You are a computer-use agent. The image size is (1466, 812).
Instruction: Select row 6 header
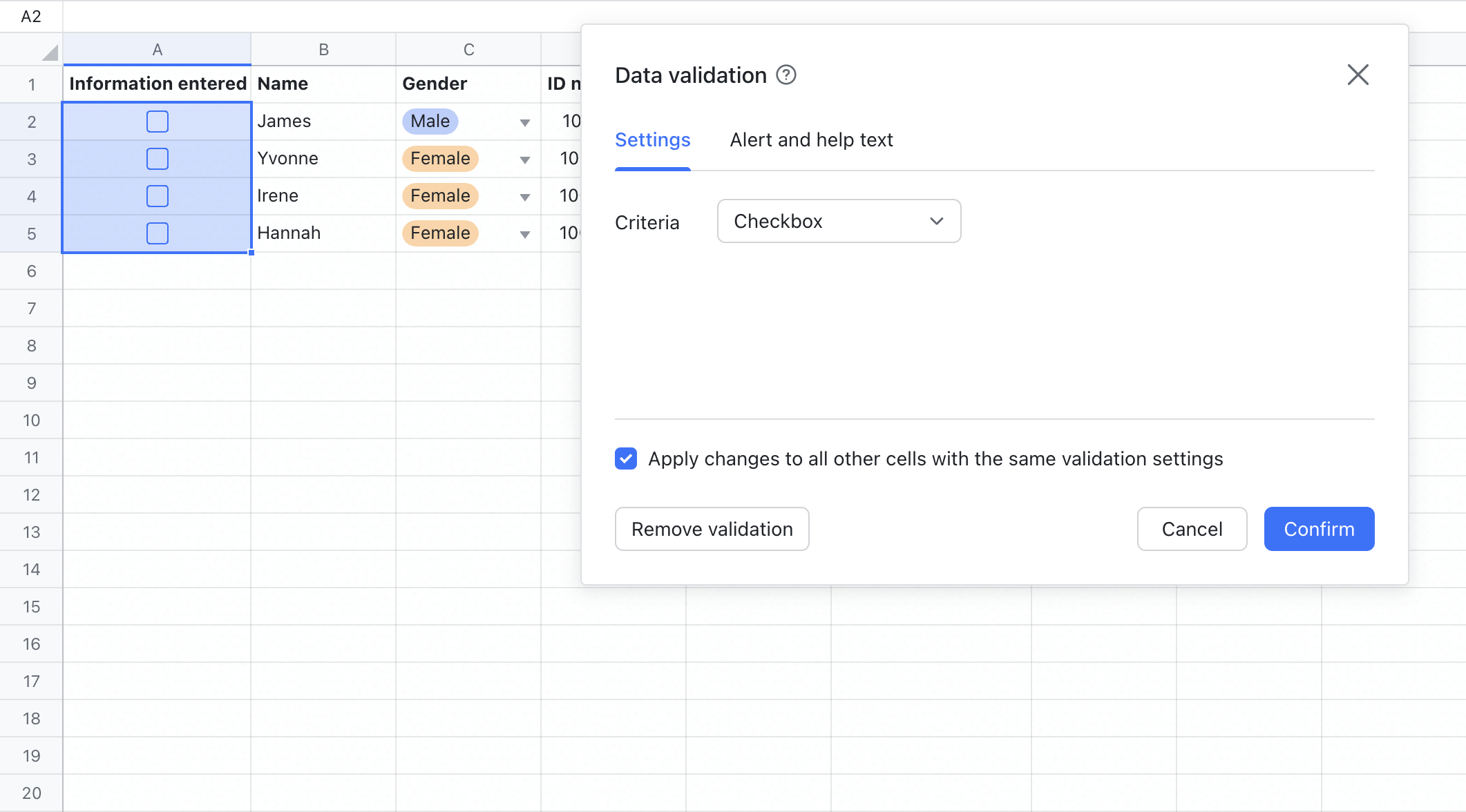[31, 271]
